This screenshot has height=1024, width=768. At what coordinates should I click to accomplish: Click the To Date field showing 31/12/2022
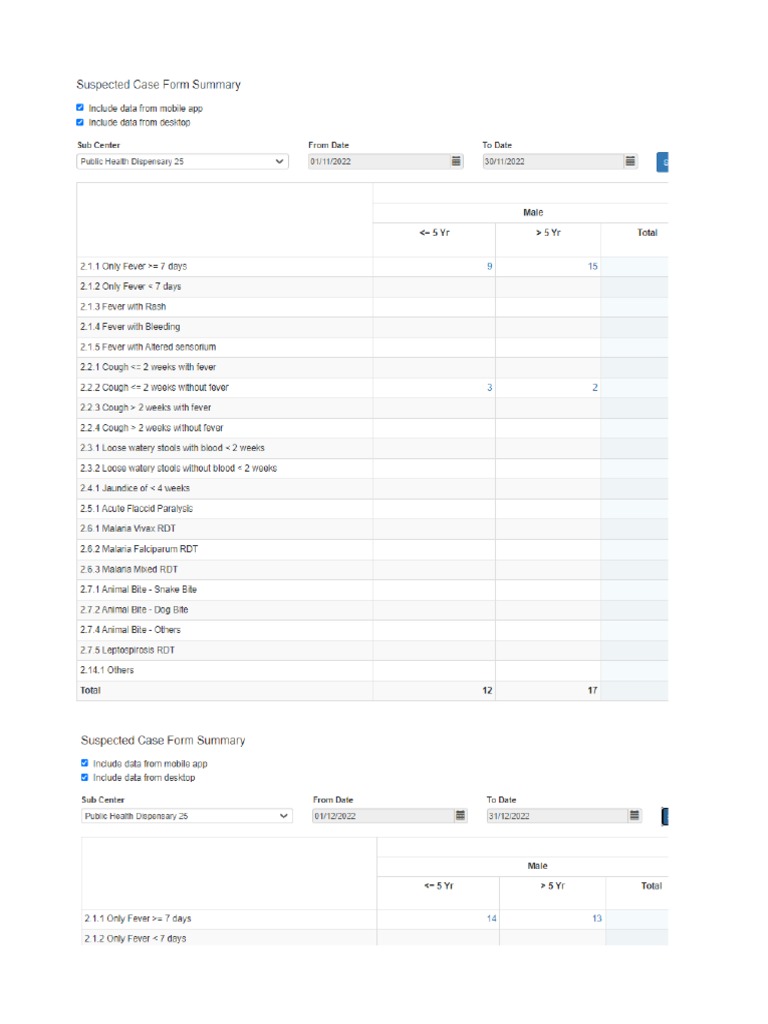tap(556, 816)
